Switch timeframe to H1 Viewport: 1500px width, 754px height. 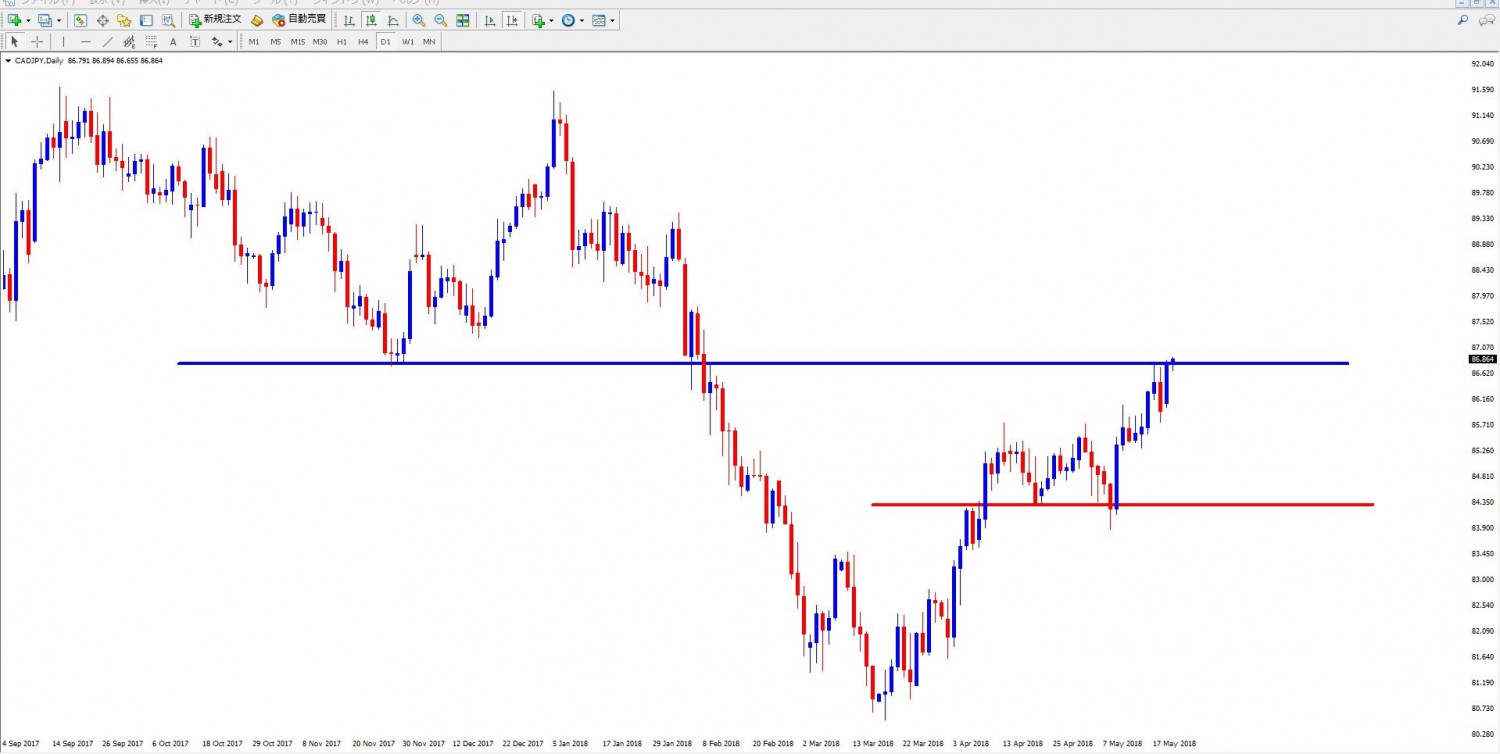pos(342,41)
